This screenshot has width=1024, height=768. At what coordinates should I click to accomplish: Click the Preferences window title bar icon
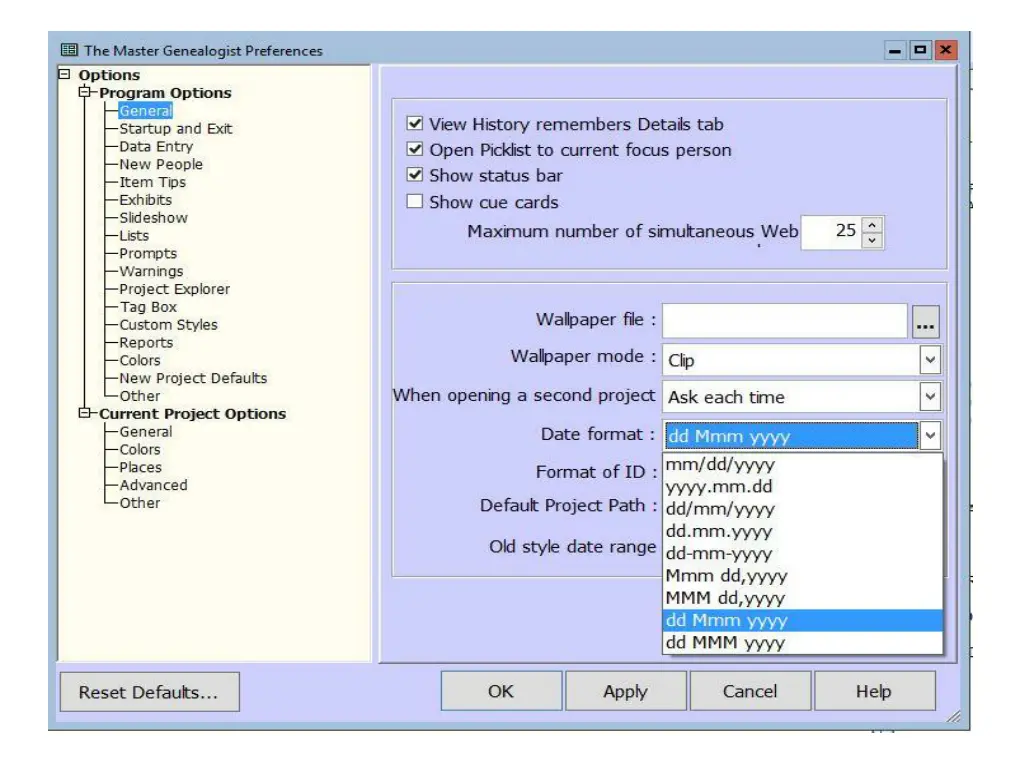click(69, 50)
